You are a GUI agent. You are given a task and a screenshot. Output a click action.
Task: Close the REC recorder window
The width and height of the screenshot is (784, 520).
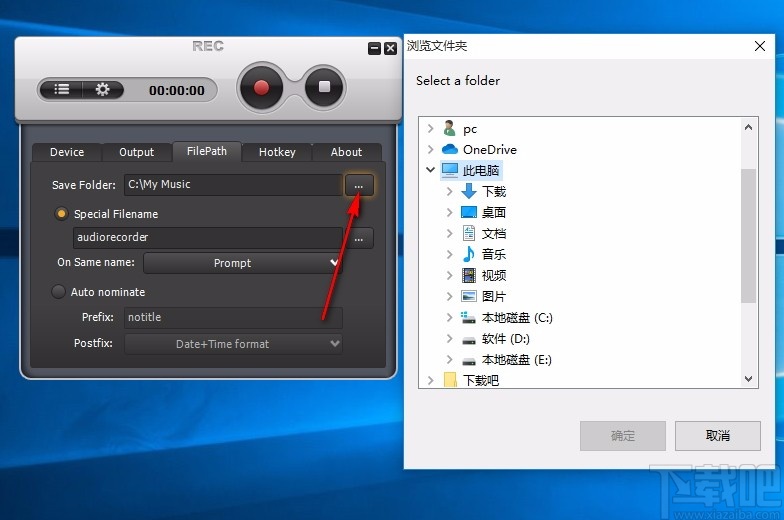tap(390, 48)
